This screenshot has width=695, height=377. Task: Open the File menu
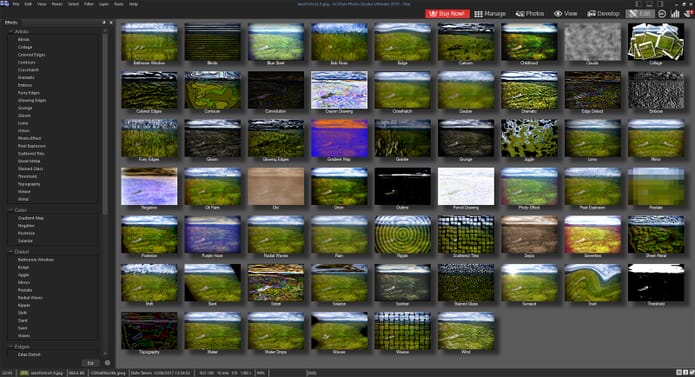point(16,4)
